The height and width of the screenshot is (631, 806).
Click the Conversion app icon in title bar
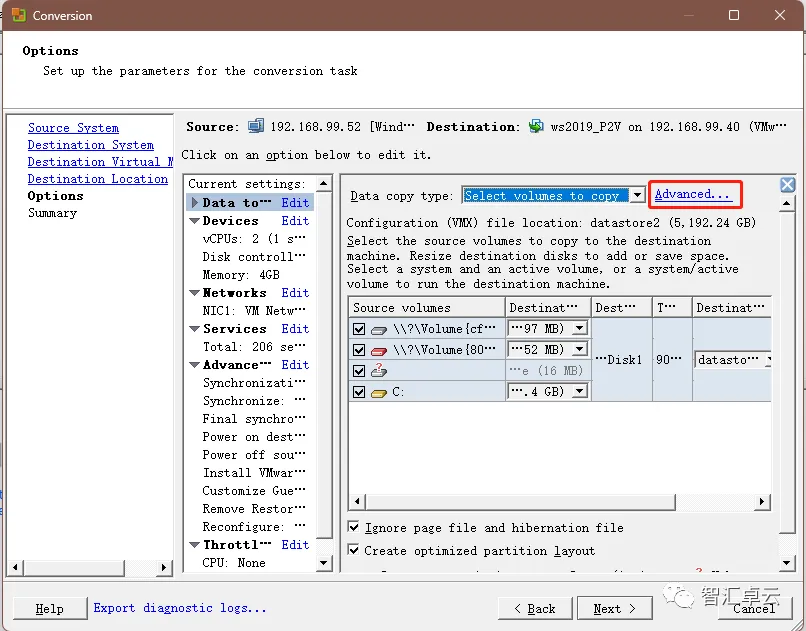[19, 15]
